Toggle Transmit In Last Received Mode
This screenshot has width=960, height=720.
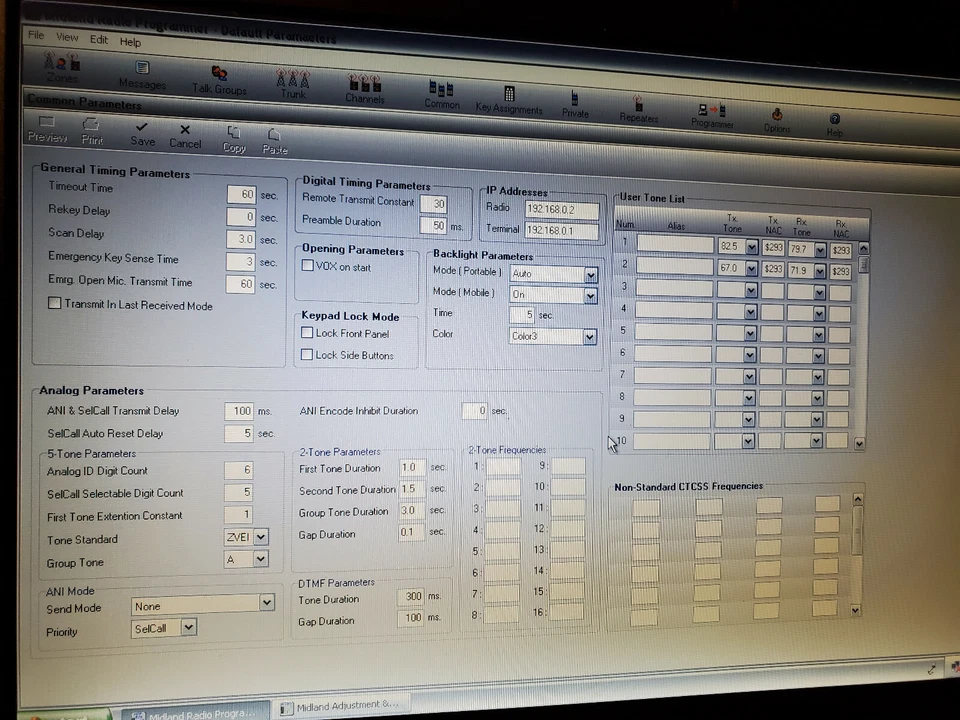tap(54, 302)
